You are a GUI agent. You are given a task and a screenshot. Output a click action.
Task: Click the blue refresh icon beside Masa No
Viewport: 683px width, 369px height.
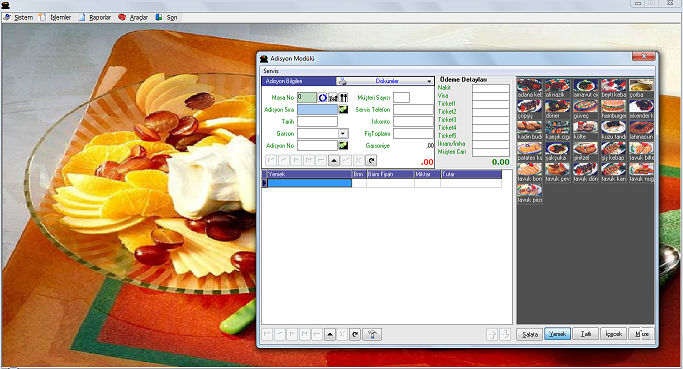322,98
